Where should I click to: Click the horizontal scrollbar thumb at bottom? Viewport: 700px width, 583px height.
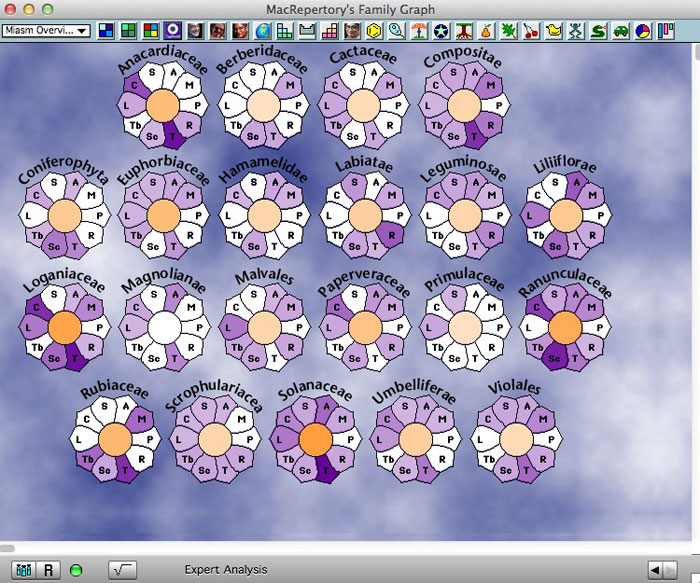[8, 548]
